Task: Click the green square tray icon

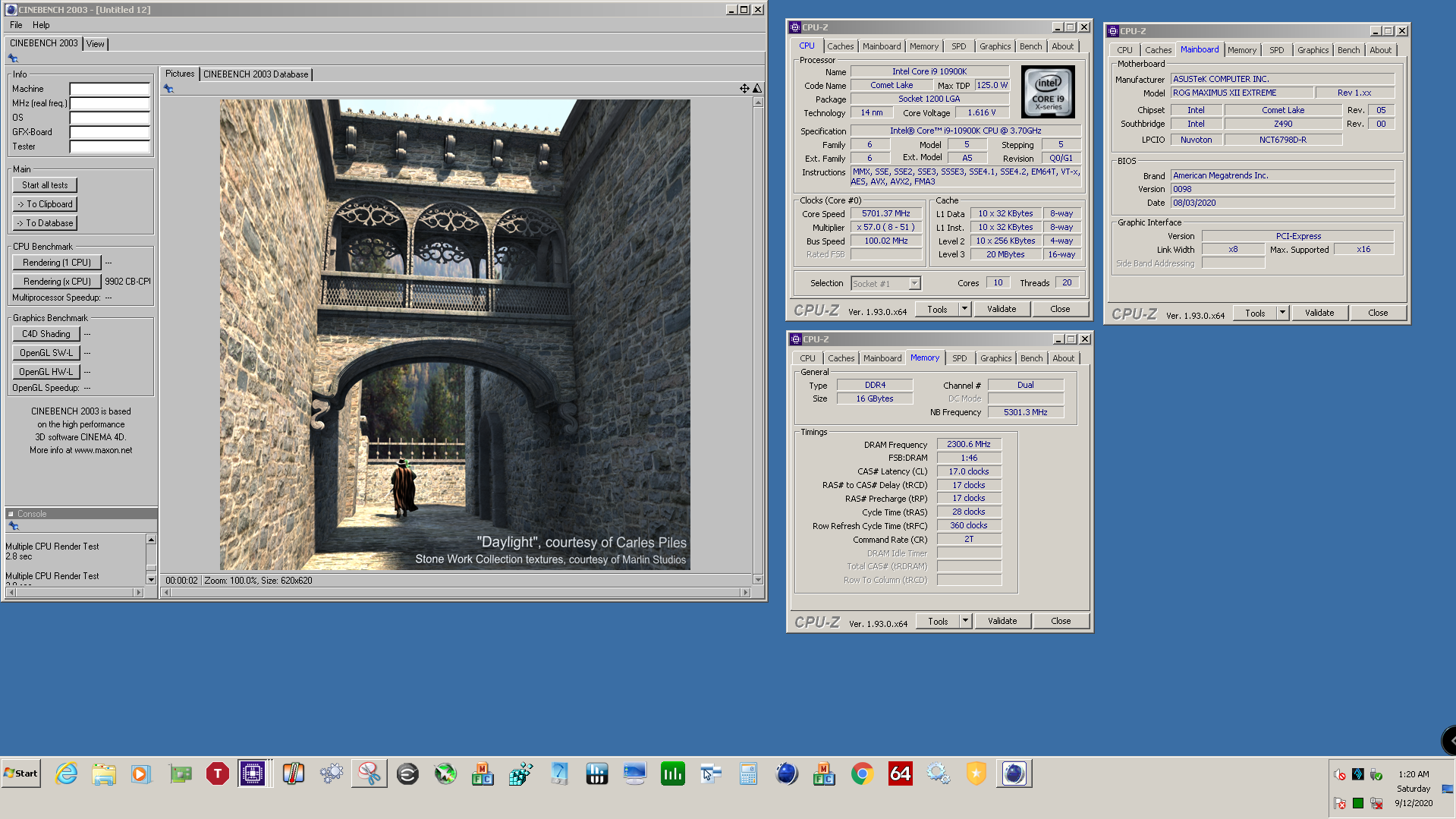Action: (x=1358, y=803)
